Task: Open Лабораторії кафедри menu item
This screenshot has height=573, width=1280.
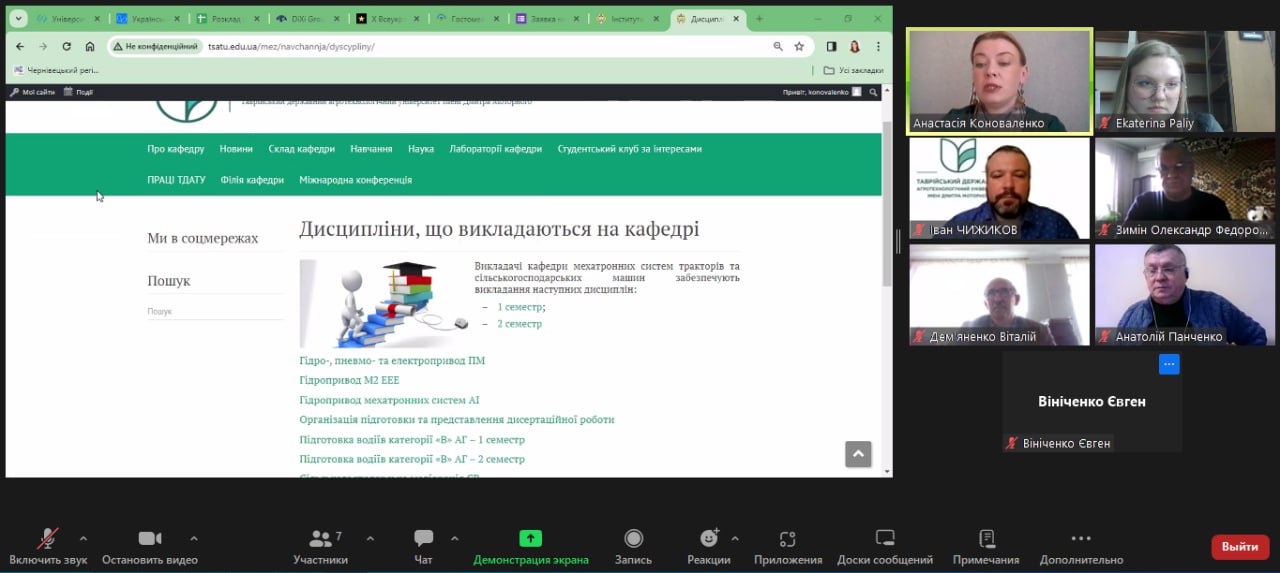Action: [x=495, y=149]
